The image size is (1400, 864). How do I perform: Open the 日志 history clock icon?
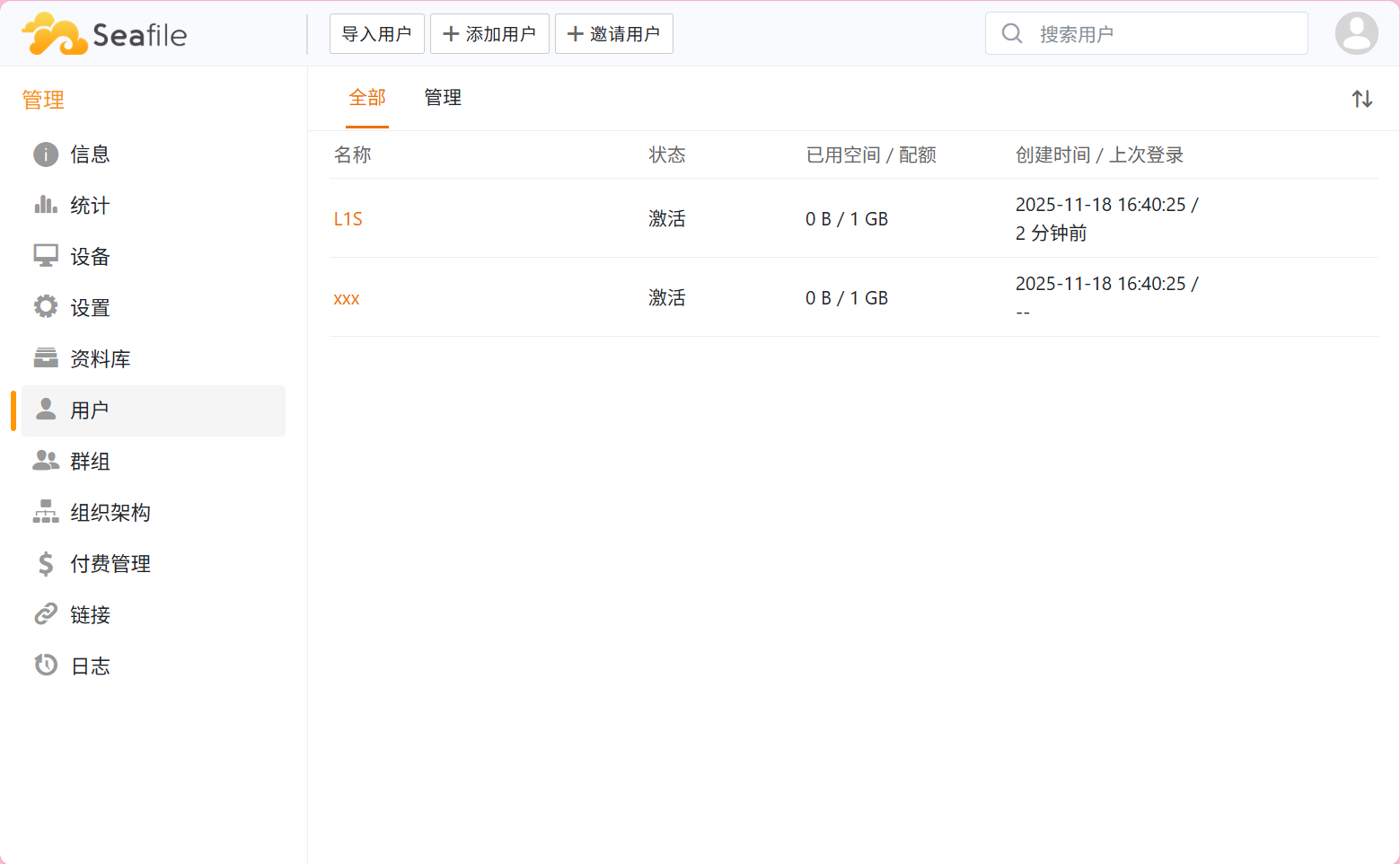coord(46,666)
